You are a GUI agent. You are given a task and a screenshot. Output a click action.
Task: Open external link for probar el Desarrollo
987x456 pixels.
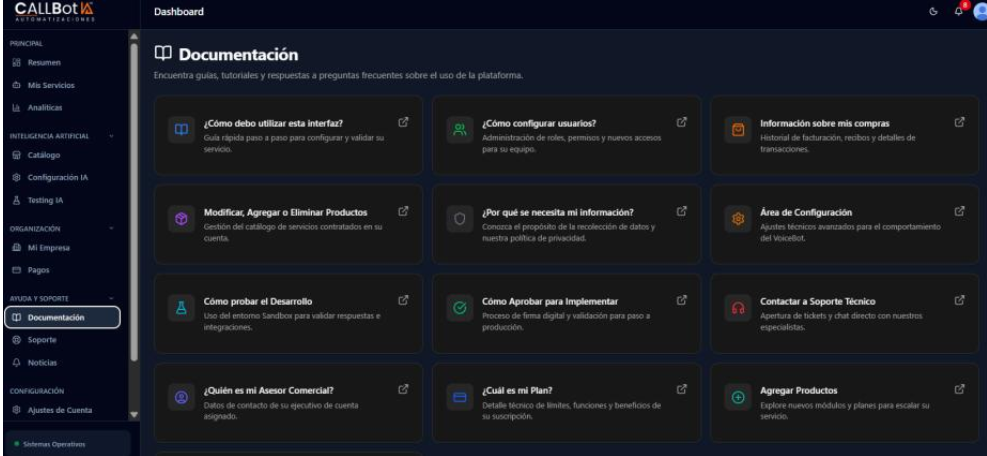(403, 300)
